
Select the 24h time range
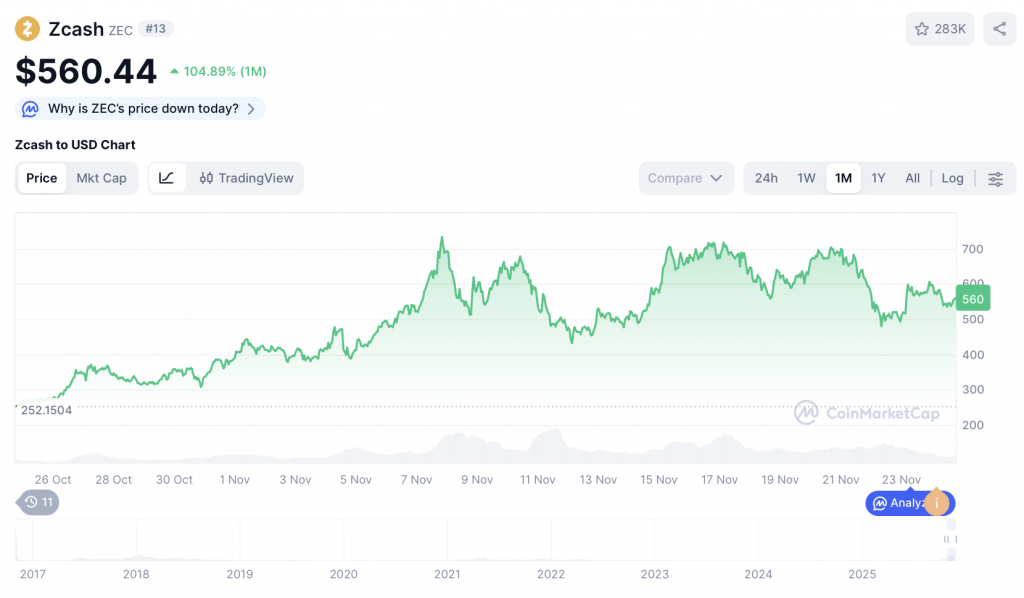766,178
